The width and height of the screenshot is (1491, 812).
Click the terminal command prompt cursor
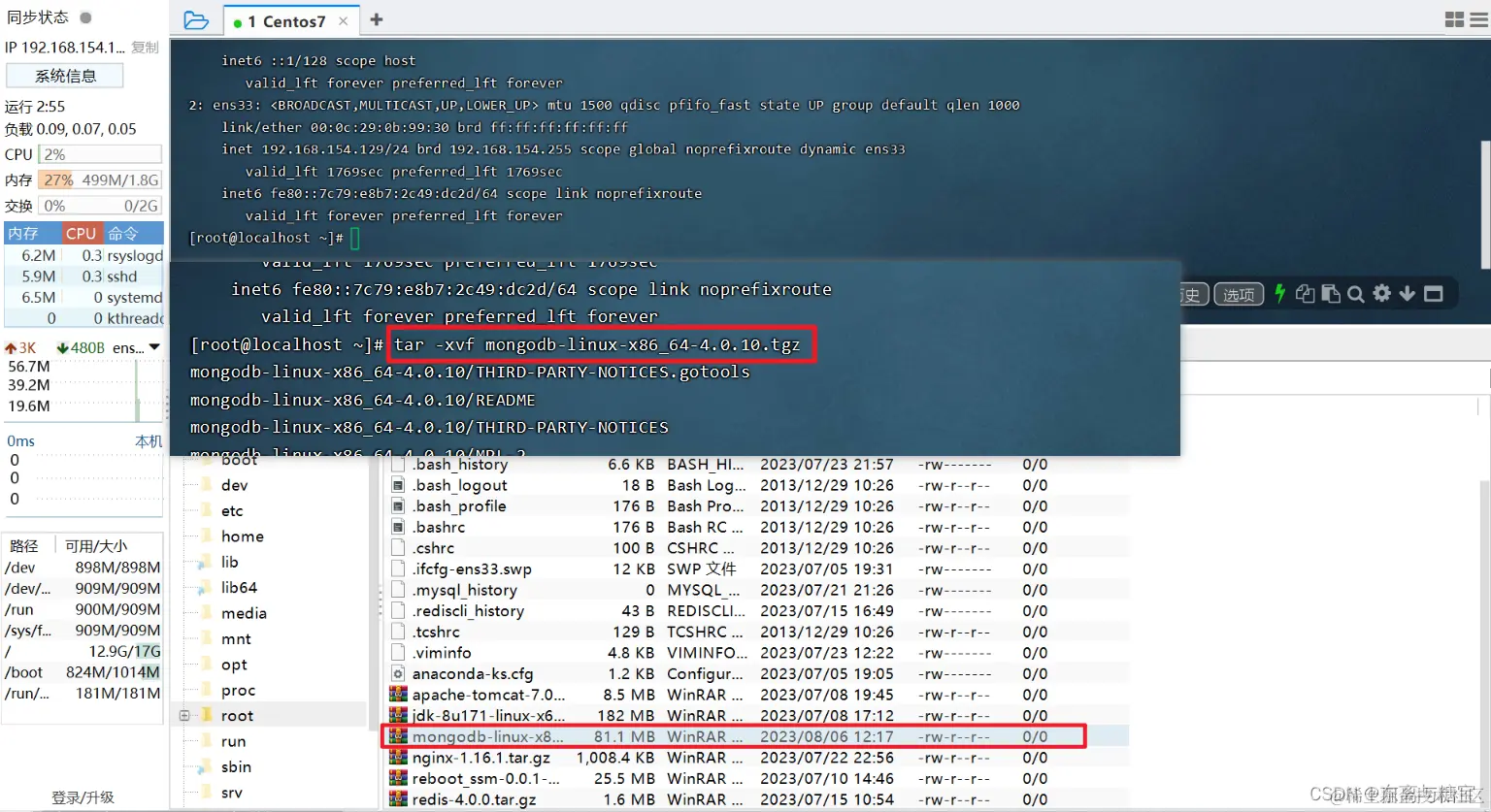(355, 238)
